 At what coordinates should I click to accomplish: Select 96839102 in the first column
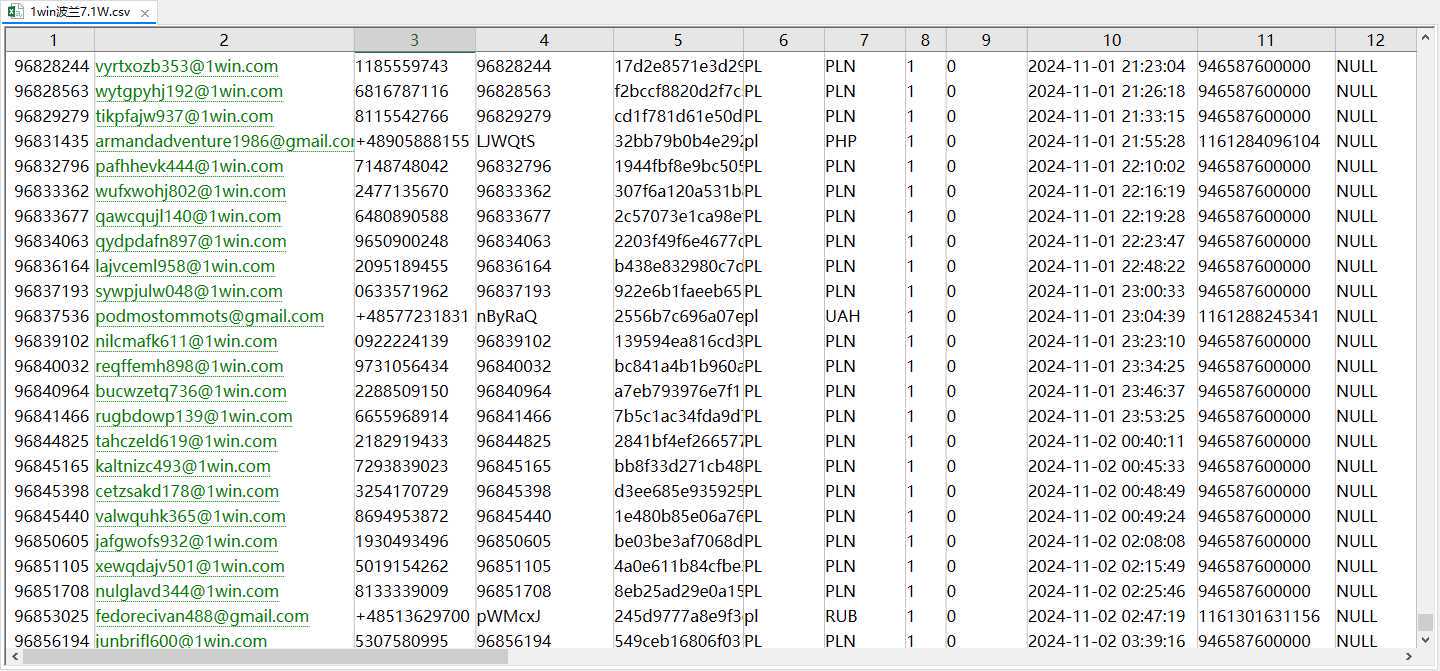click(x=51, y=341)
